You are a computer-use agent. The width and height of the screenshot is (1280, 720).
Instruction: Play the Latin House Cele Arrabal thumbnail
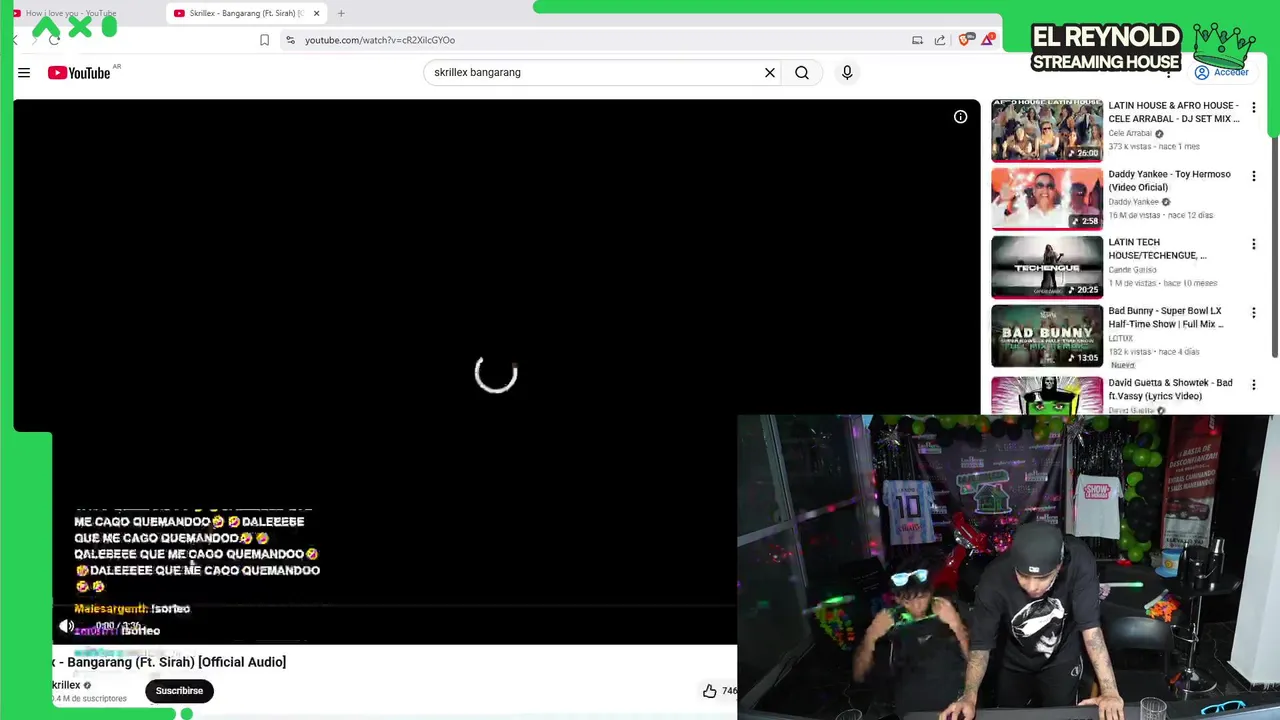tap(1047, 130)
